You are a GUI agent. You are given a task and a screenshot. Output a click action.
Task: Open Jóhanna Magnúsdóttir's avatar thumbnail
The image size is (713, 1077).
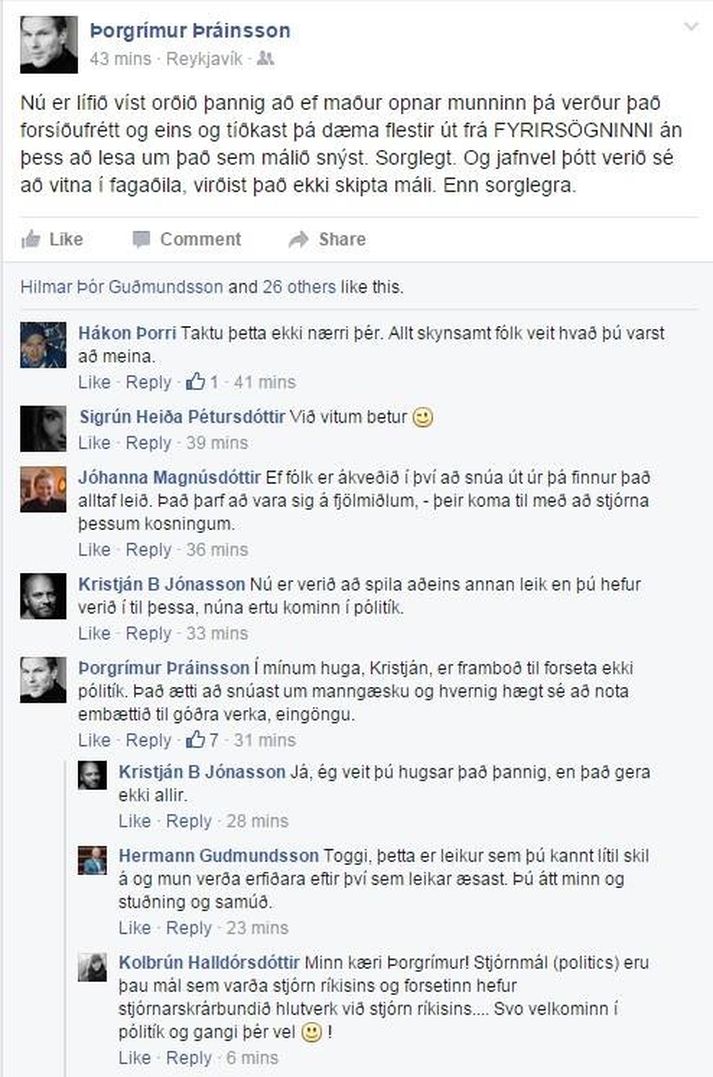[x=43, y=489]
